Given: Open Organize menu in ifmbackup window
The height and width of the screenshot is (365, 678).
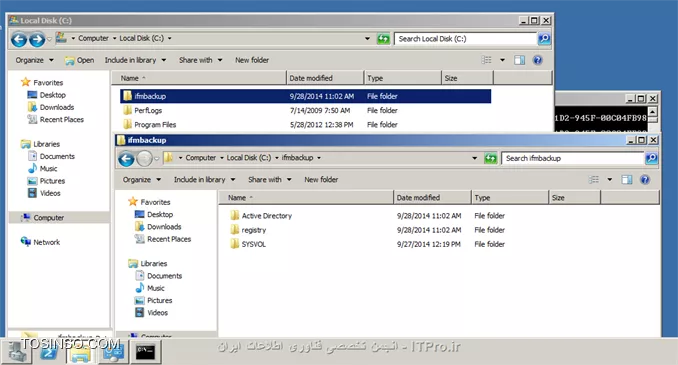Looking at the screenshot, I should pos(142,179).
